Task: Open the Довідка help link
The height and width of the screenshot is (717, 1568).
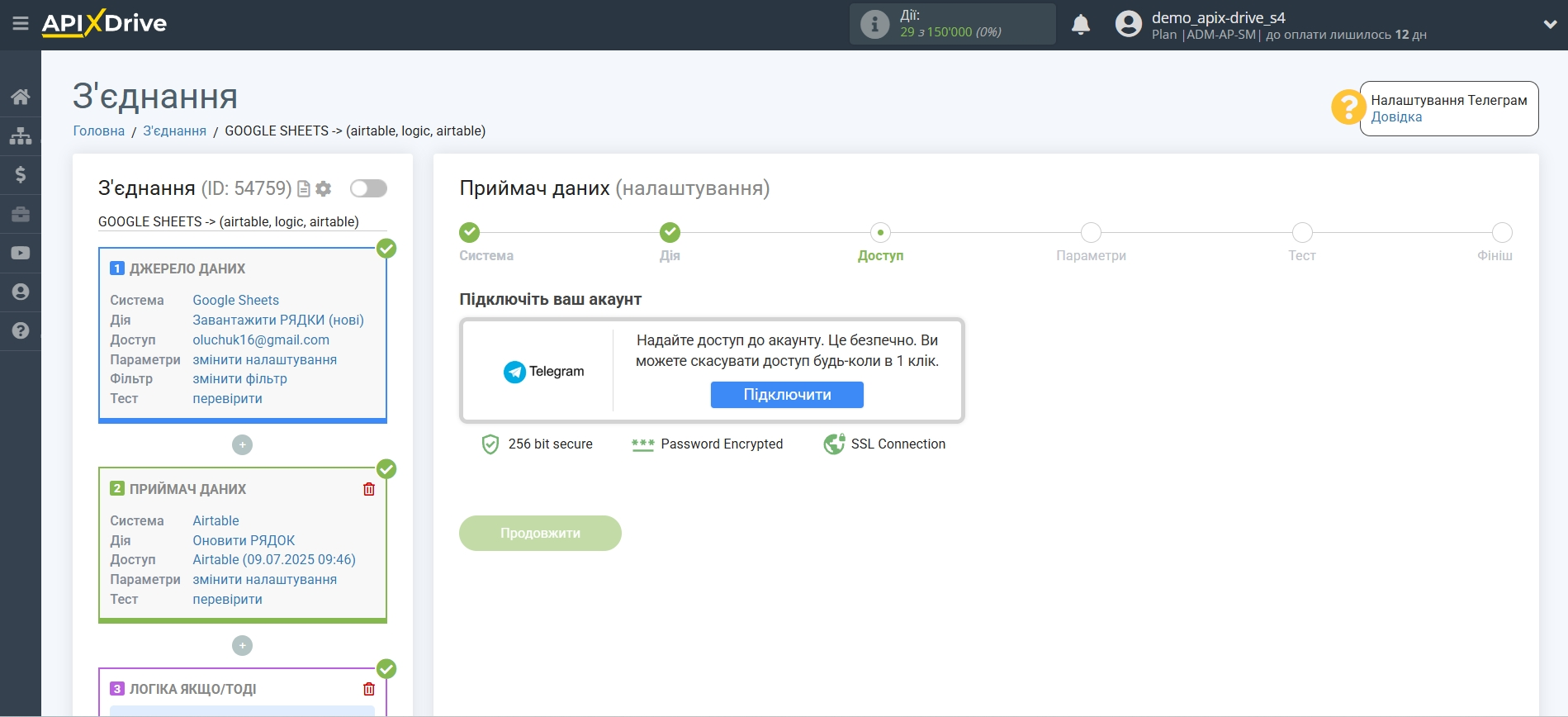Action: point(1396,117)
